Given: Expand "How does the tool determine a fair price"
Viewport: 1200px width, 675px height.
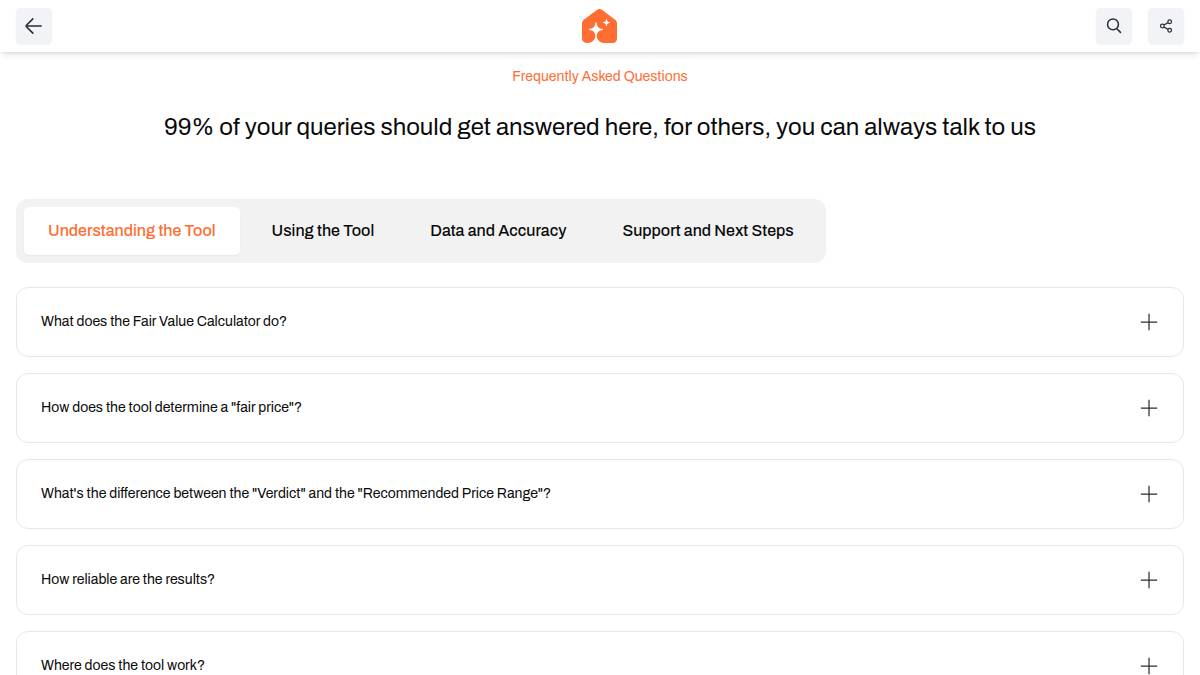Looking at the screenshot, I should pos(171,408).
